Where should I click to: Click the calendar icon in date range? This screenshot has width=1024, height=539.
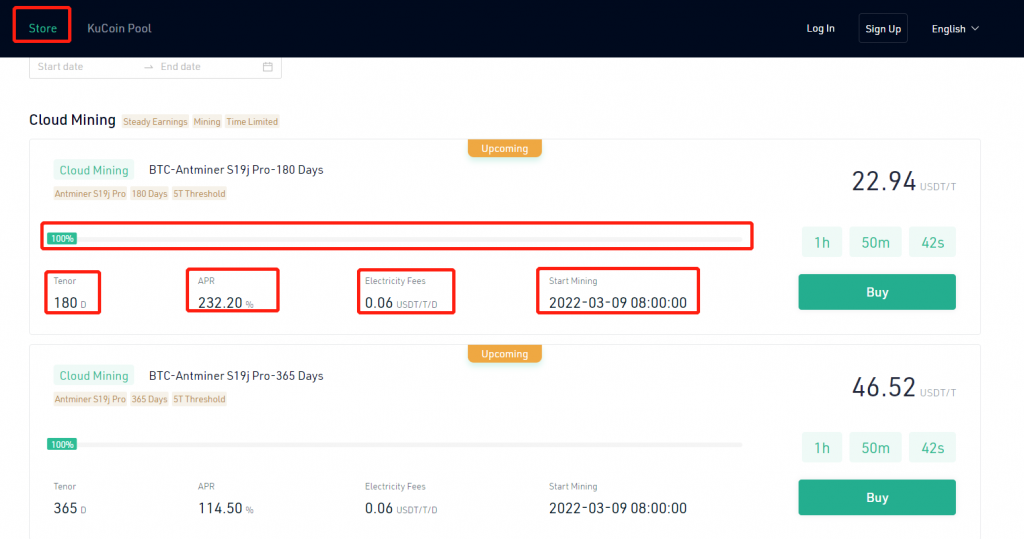(x=268, y=67)
